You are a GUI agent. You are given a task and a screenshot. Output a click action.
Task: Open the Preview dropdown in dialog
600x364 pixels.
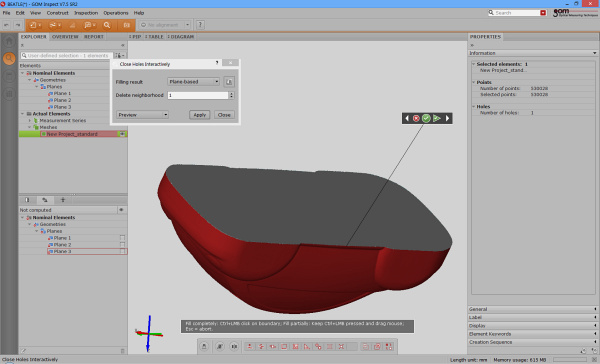(x=142, y=114)
